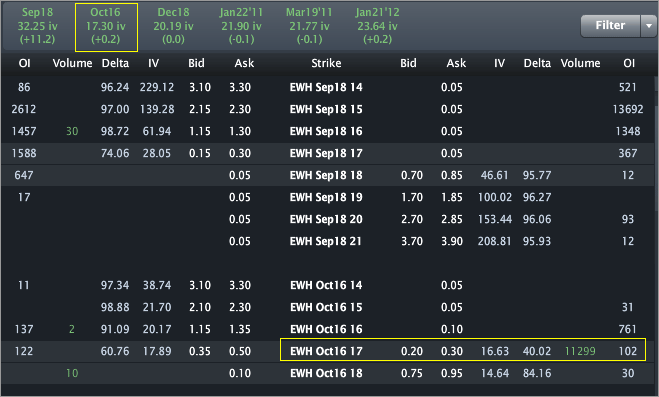This screenshot has height=397, width=659.
Task: Sort by the Strike column header
Action: coord(326,63)
